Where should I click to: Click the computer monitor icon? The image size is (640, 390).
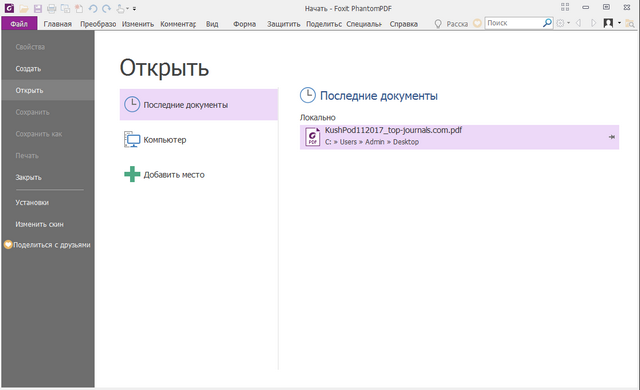(132, 140)
